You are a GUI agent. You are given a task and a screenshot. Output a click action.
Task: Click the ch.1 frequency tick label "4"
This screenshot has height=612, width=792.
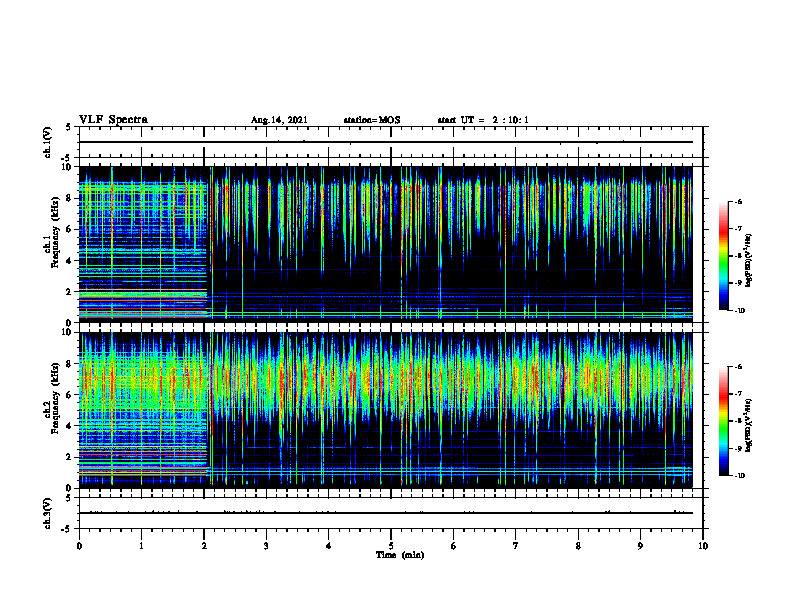pos(70,261)
